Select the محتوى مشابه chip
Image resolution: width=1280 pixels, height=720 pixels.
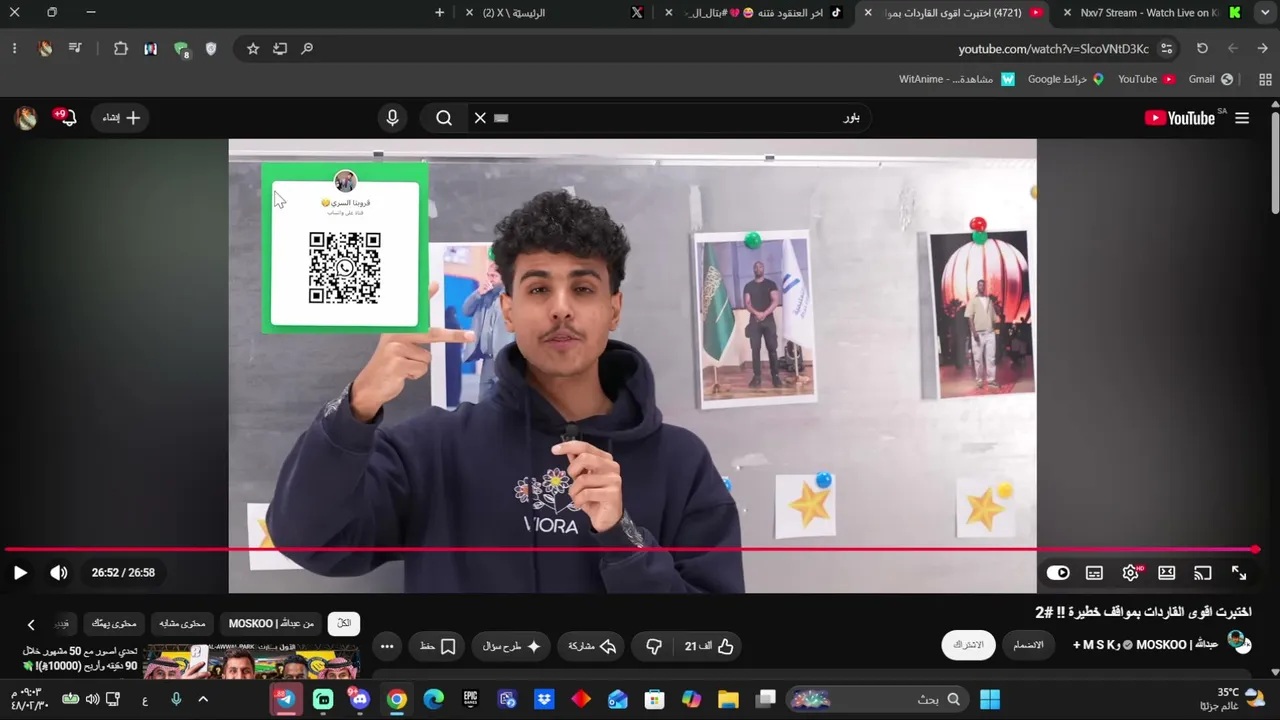[182, 624]
